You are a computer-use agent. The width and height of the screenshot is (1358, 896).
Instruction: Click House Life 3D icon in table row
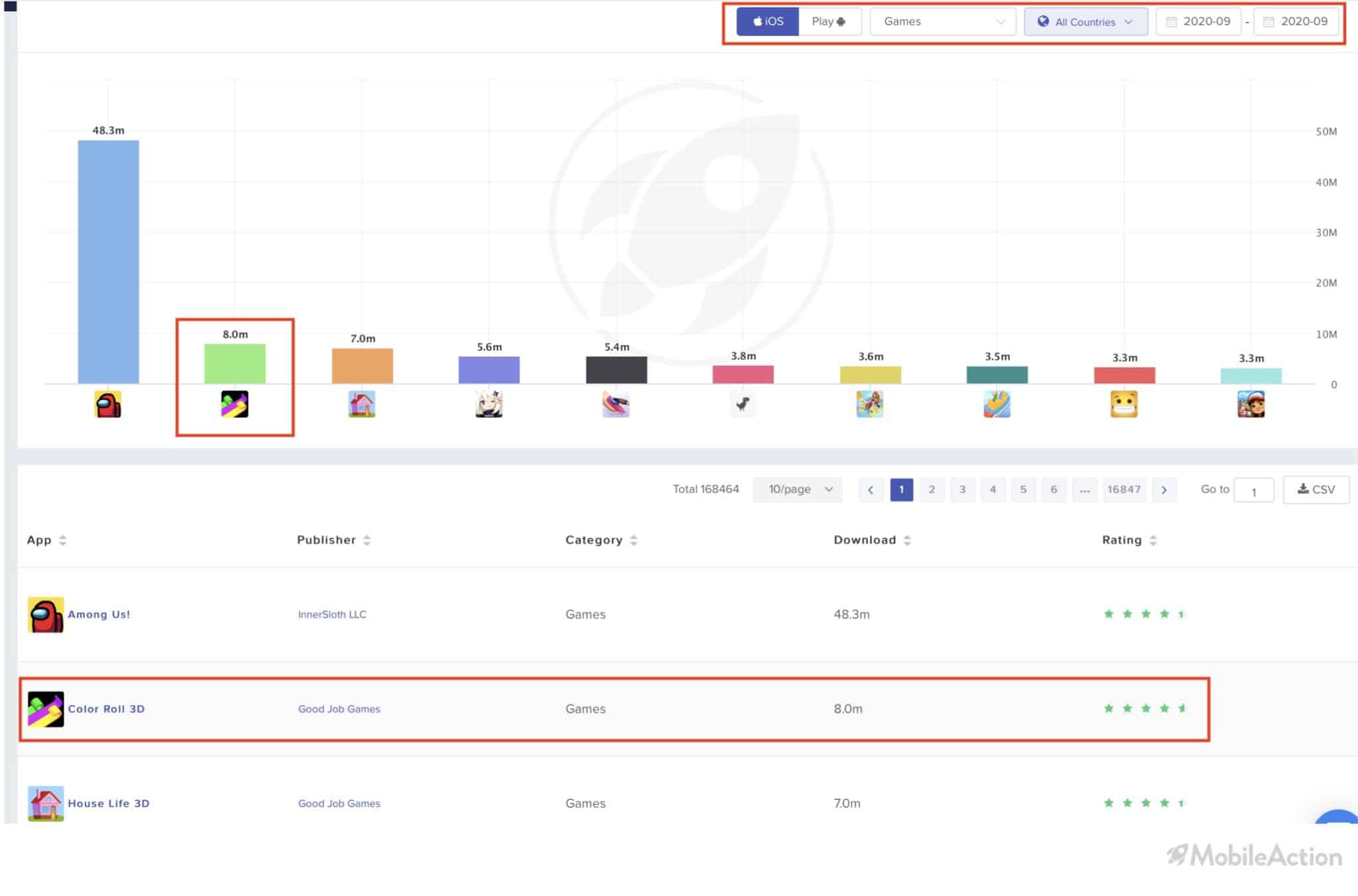pyautogui.click(x=46, y=803)
